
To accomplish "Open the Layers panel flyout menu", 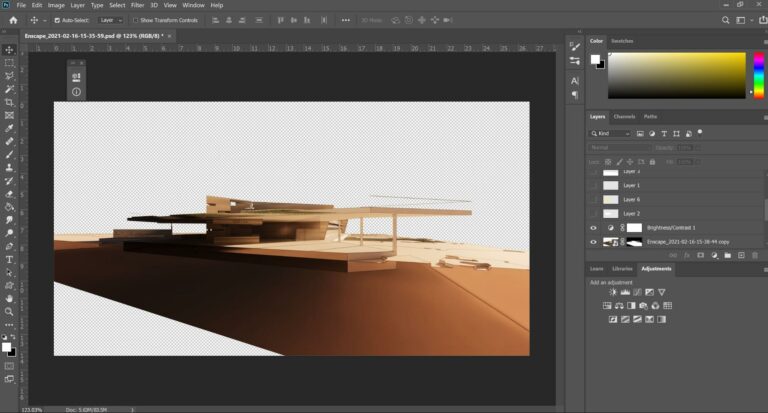I will (765, 117).
